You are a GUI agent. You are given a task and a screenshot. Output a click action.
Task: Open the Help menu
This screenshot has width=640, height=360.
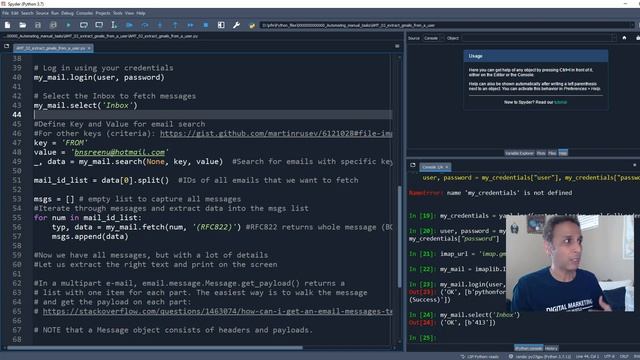[141, 13]
